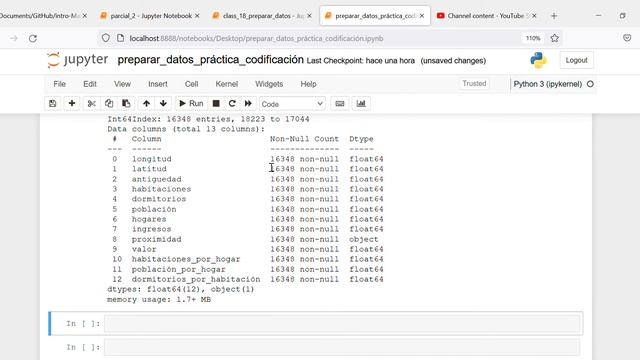Open the Cell menu
The height and width of the screenshot is (360, 640).
click(x=191, y=84)
